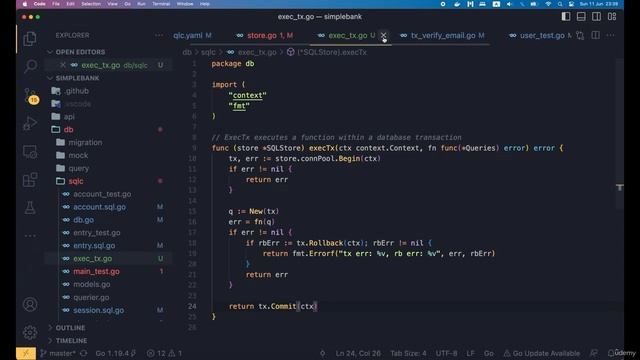Open the Terminal menu
This screenshot has height=360, width=640.
pos(161,4)
